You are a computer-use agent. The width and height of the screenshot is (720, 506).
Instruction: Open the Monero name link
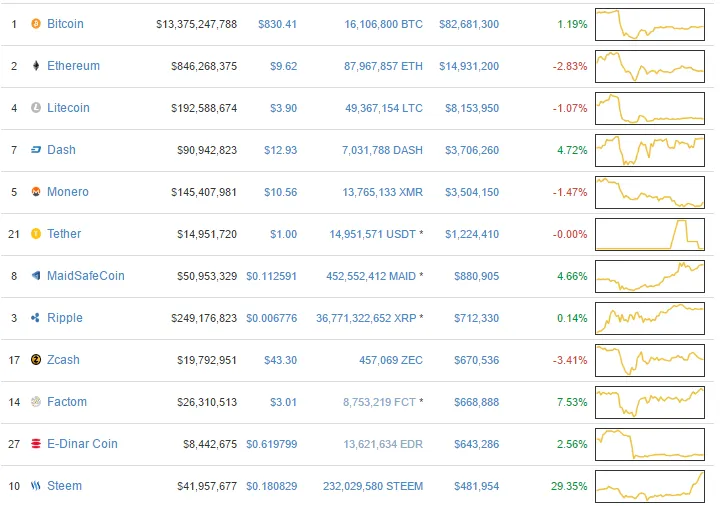click(x=68, y=192)
